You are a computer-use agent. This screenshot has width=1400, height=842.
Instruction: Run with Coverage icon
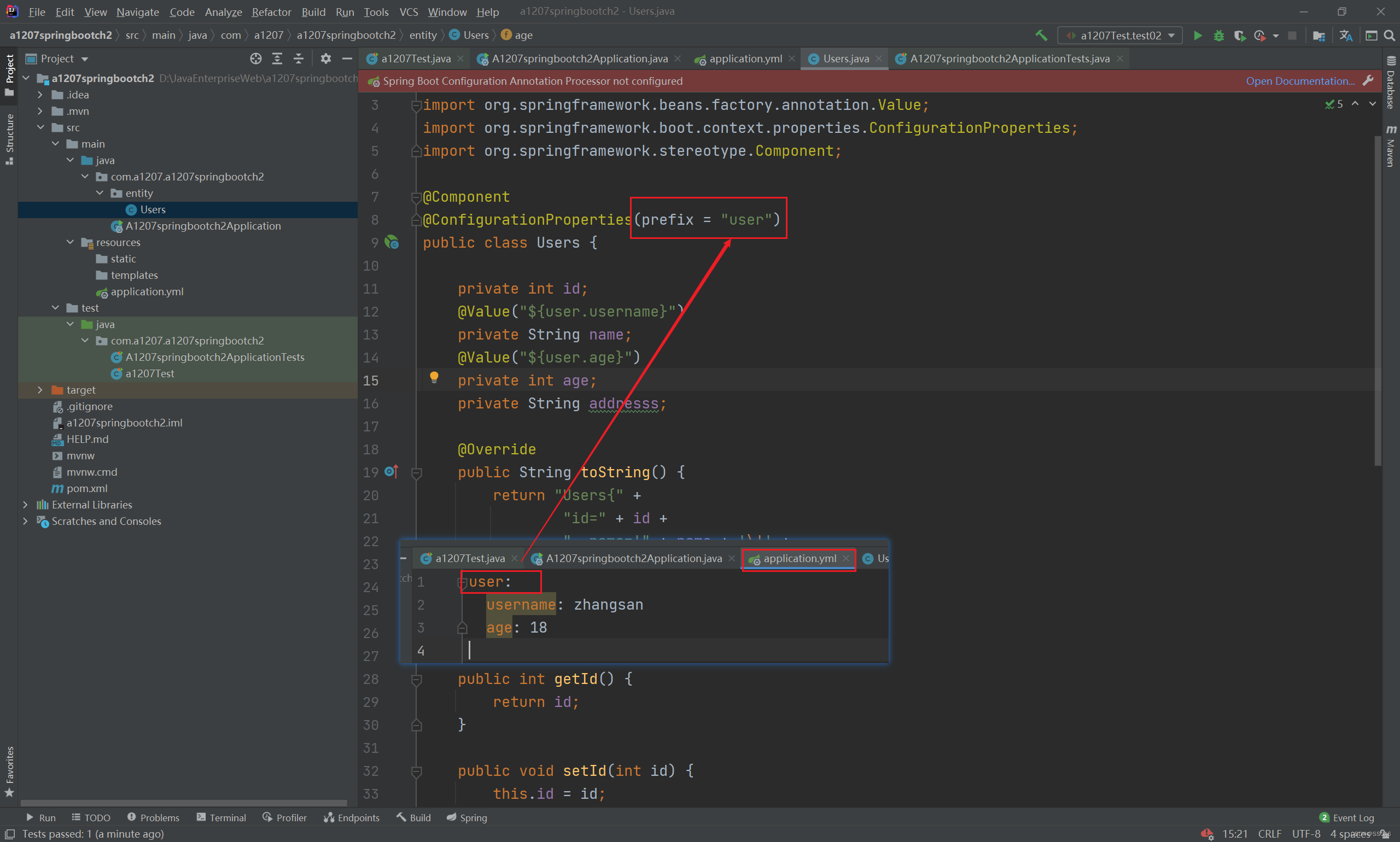(1239, 35)
